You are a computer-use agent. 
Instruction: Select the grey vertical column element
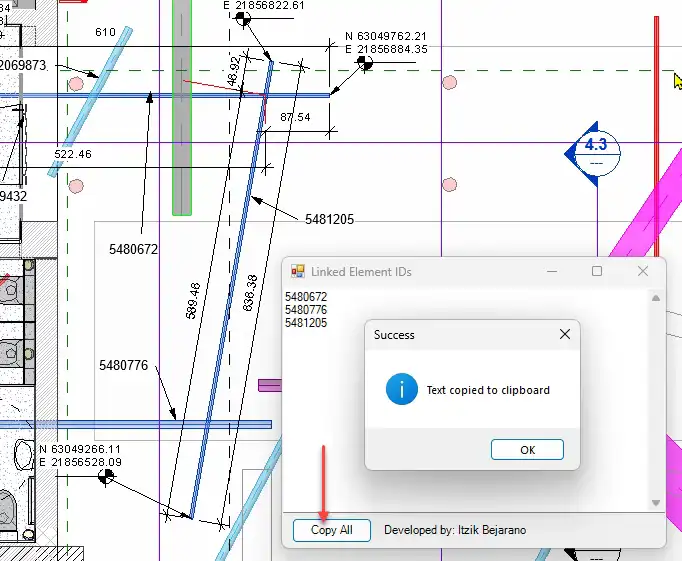pos(182,110)
